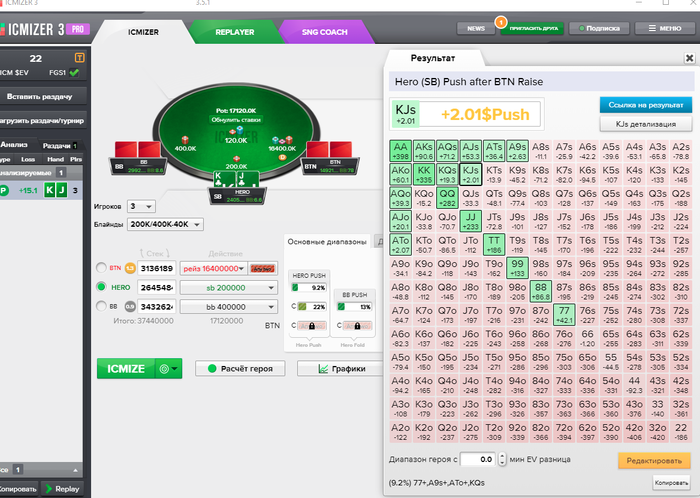
Task: Open the Игроков player count dropdown
Action: 141,206
